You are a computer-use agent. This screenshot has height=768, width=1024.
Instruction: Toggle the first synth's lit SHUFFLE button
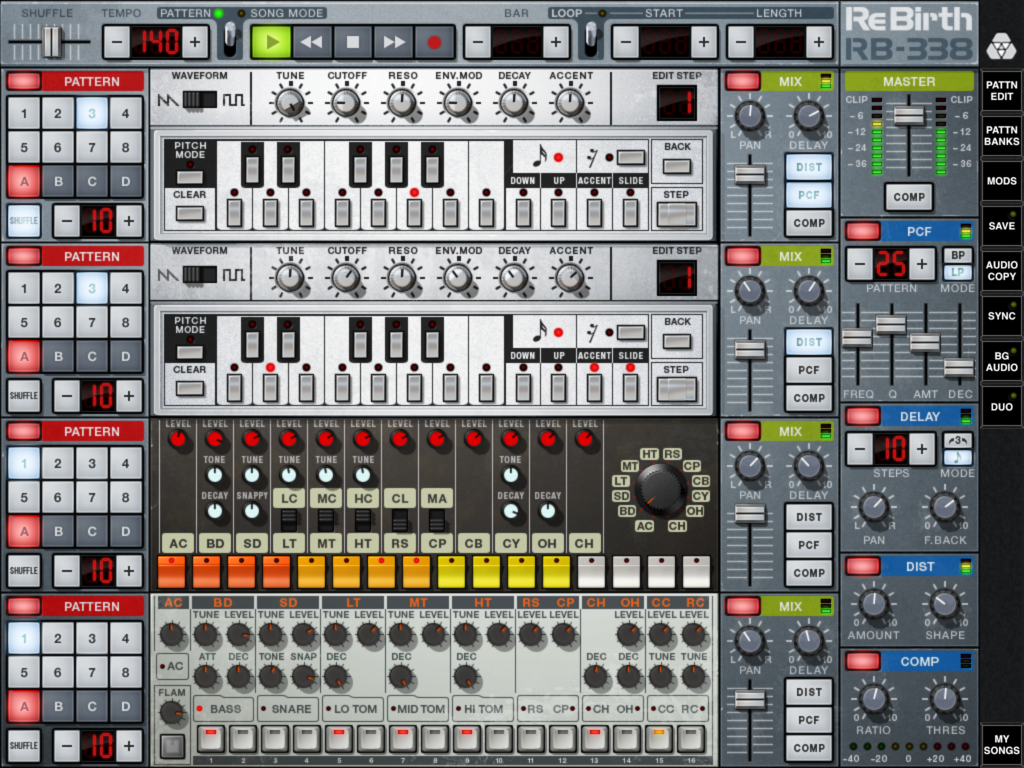[x=24, y=220]
